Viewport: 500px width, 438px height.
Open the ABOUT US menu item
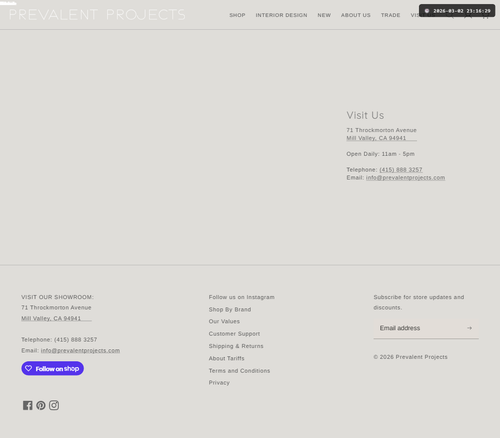pyautogui.click(x=356, y=15)
